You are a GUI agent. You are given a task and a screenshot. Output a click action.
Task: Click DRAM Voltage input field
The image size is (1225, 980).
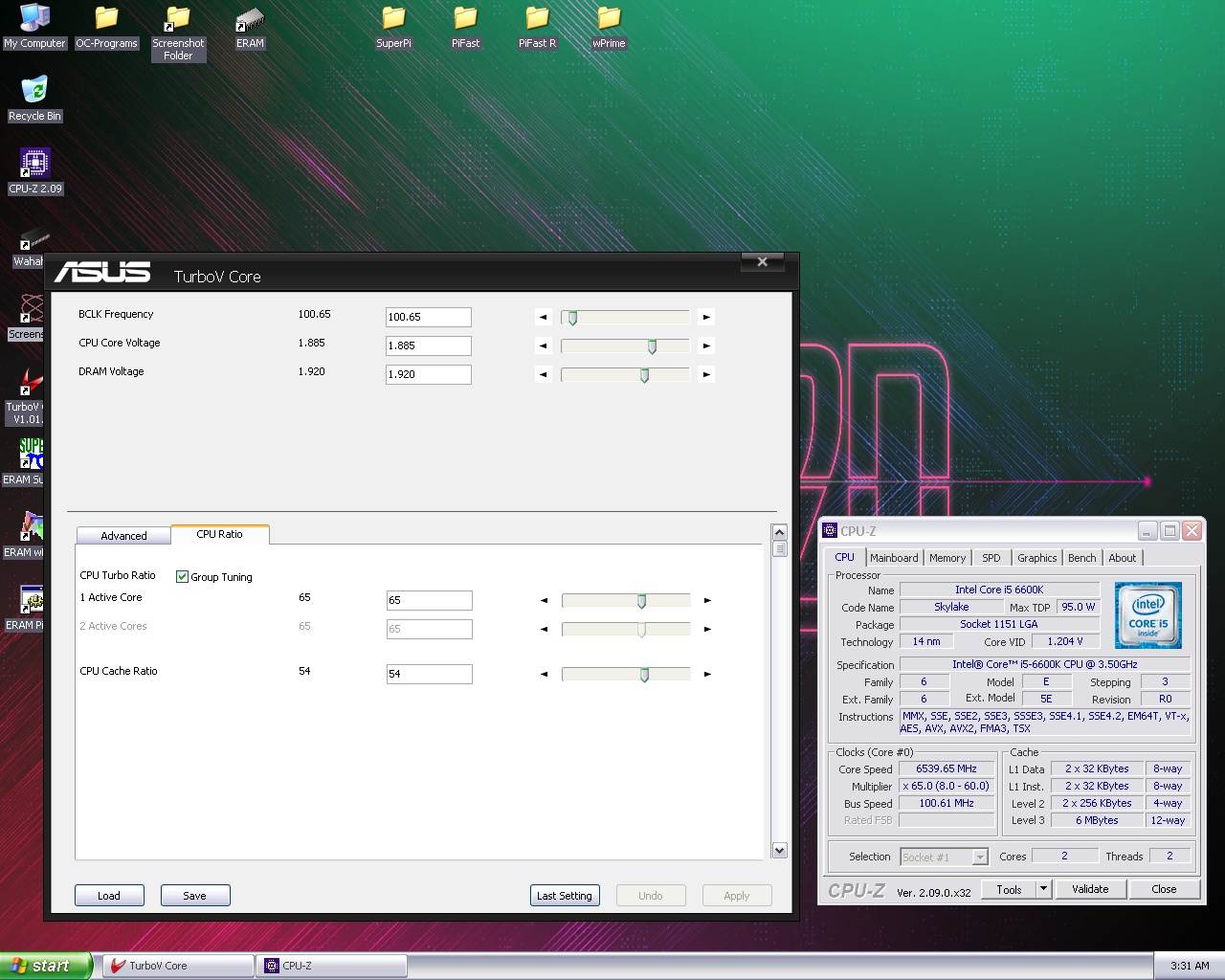pyautogui.click(x=428, y=374)
